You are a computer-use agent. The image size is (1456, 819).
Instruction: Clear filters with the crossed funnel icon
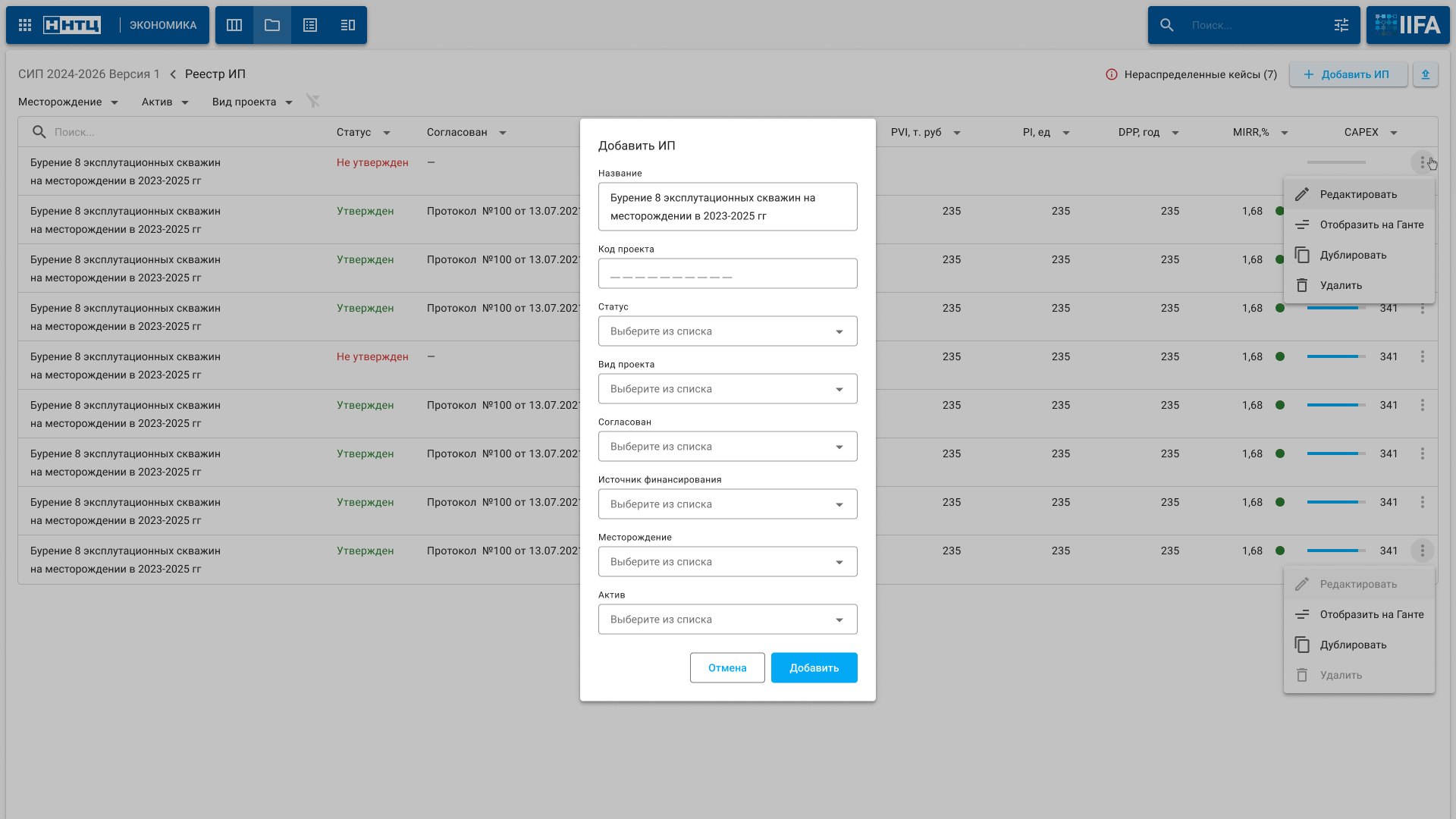pos(312,101)
